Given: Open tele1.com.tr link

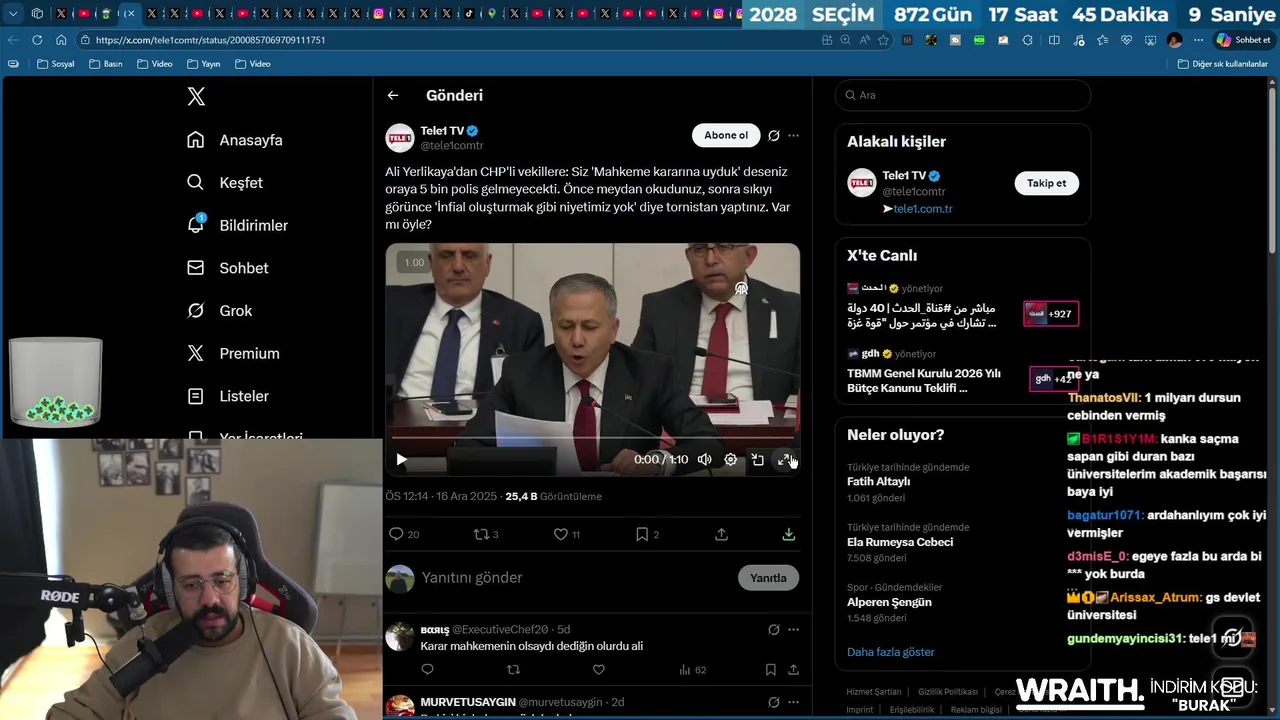Looking at the screenshot, I should [x=922, y=209].
